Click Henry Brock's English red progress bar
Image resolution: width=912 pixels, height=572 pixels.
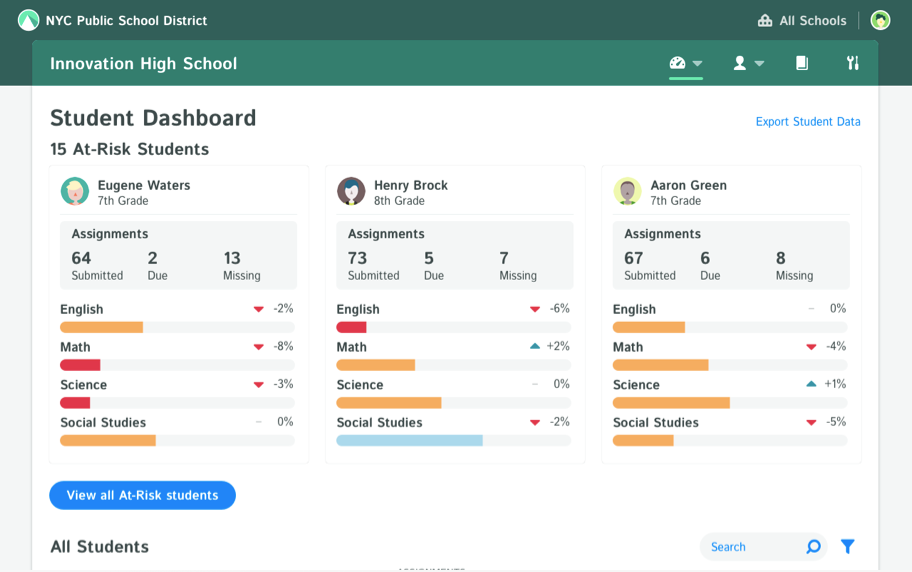coord(351,328)
